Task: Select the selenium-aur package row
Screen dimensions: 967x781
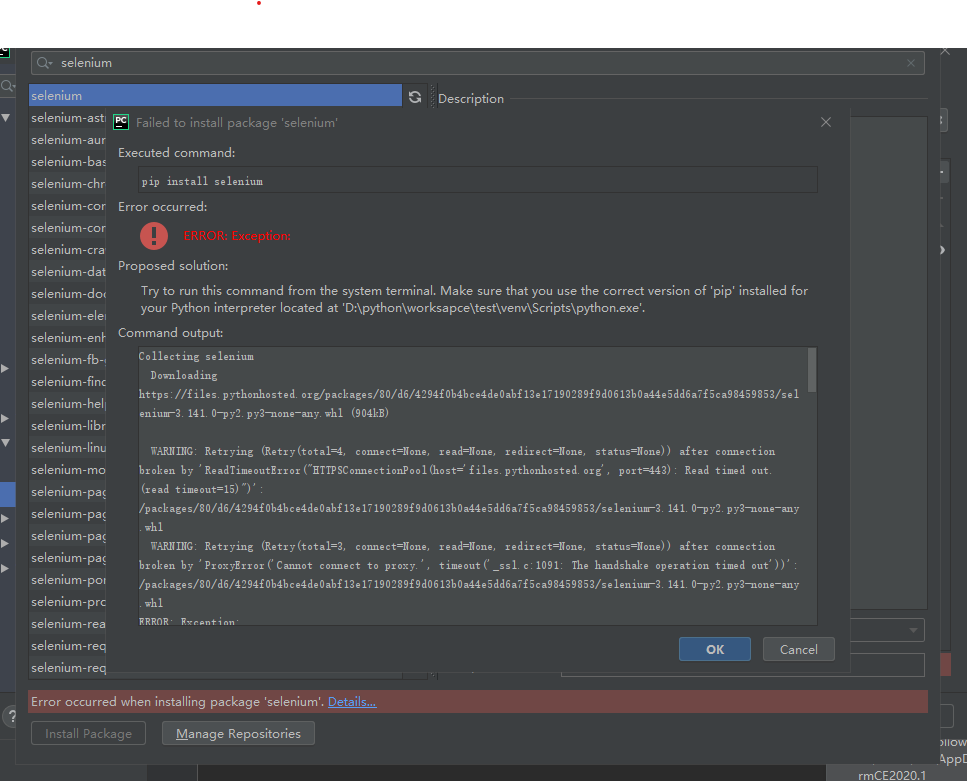Action: pyautogui.click(x=68, y=140)
